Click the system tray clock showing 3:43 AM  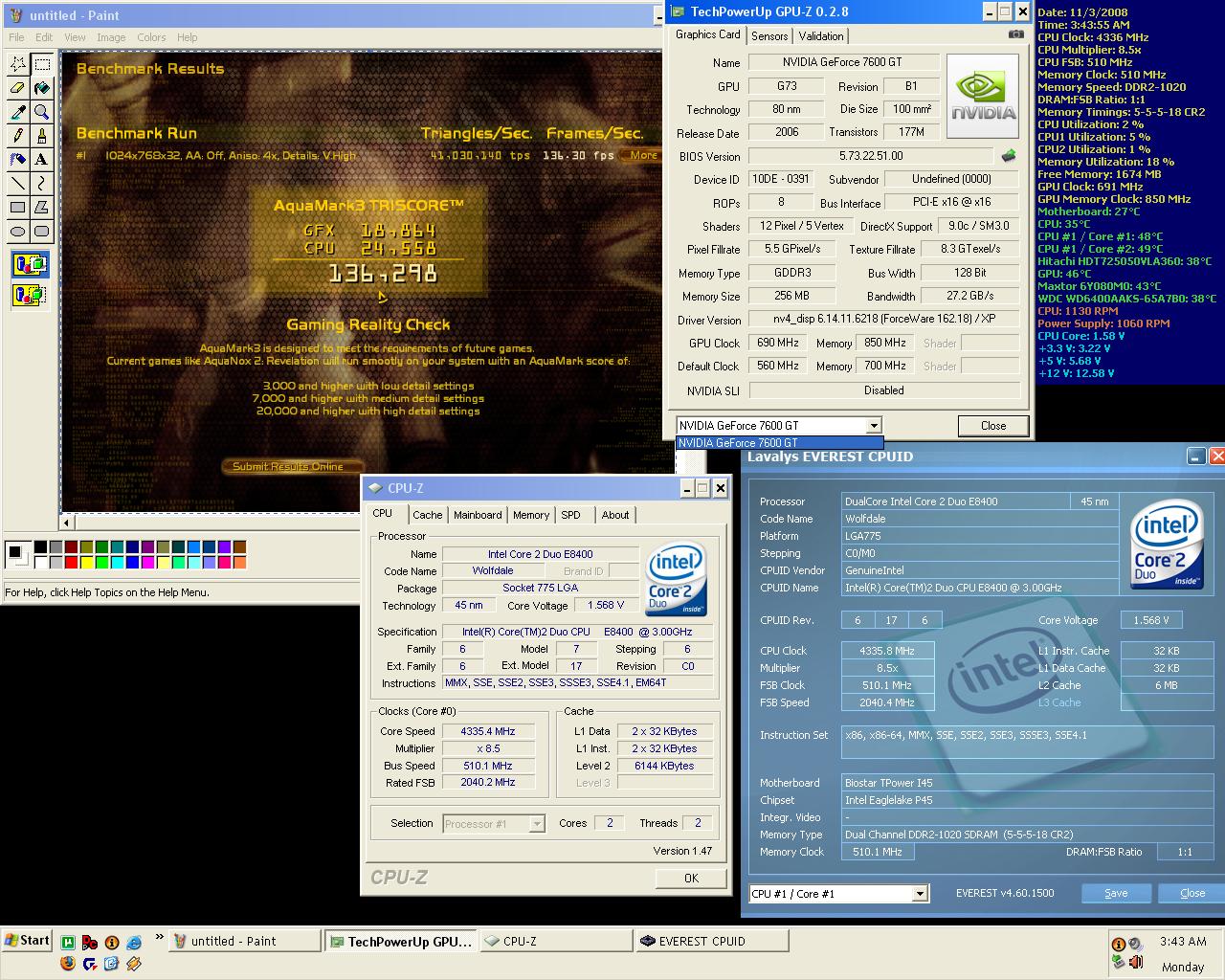pyautogui.click(x=1183, y=941)
